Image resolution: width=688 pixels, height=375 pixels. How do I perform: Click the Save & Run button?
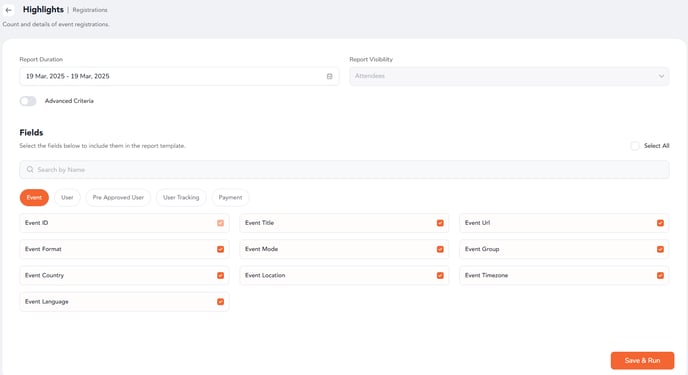tap(642, 361)
